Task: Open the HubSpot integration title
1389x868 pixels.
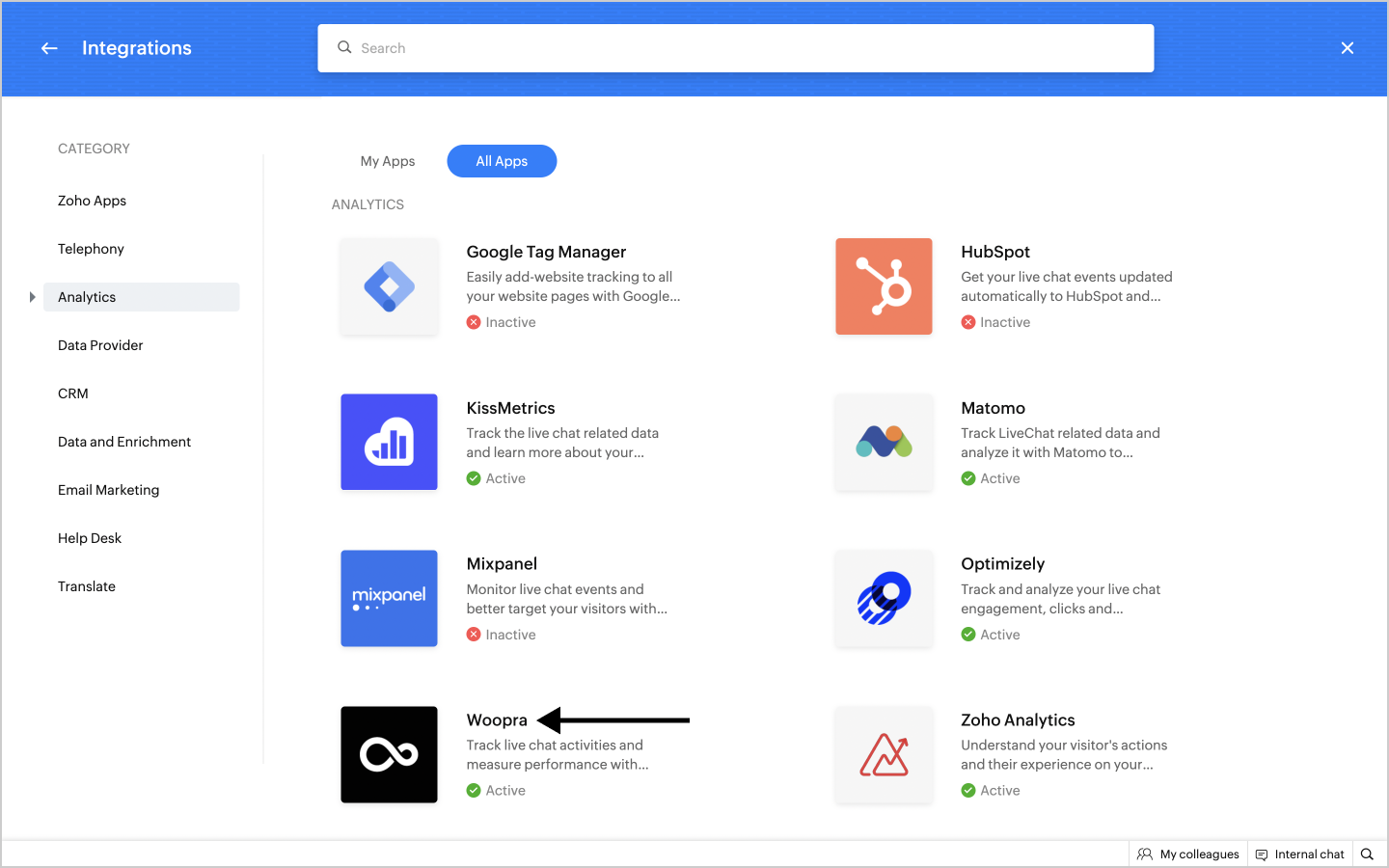Action: coord(995,252)
